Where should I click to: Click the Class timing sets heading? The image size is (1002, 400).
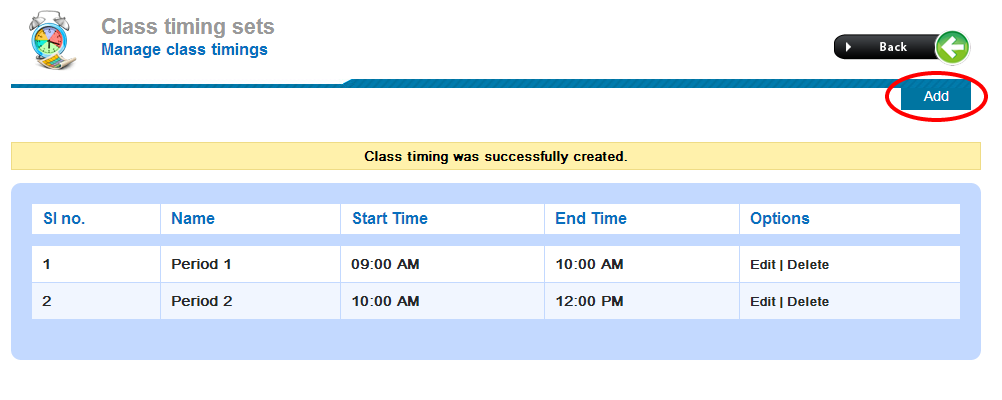187,27
